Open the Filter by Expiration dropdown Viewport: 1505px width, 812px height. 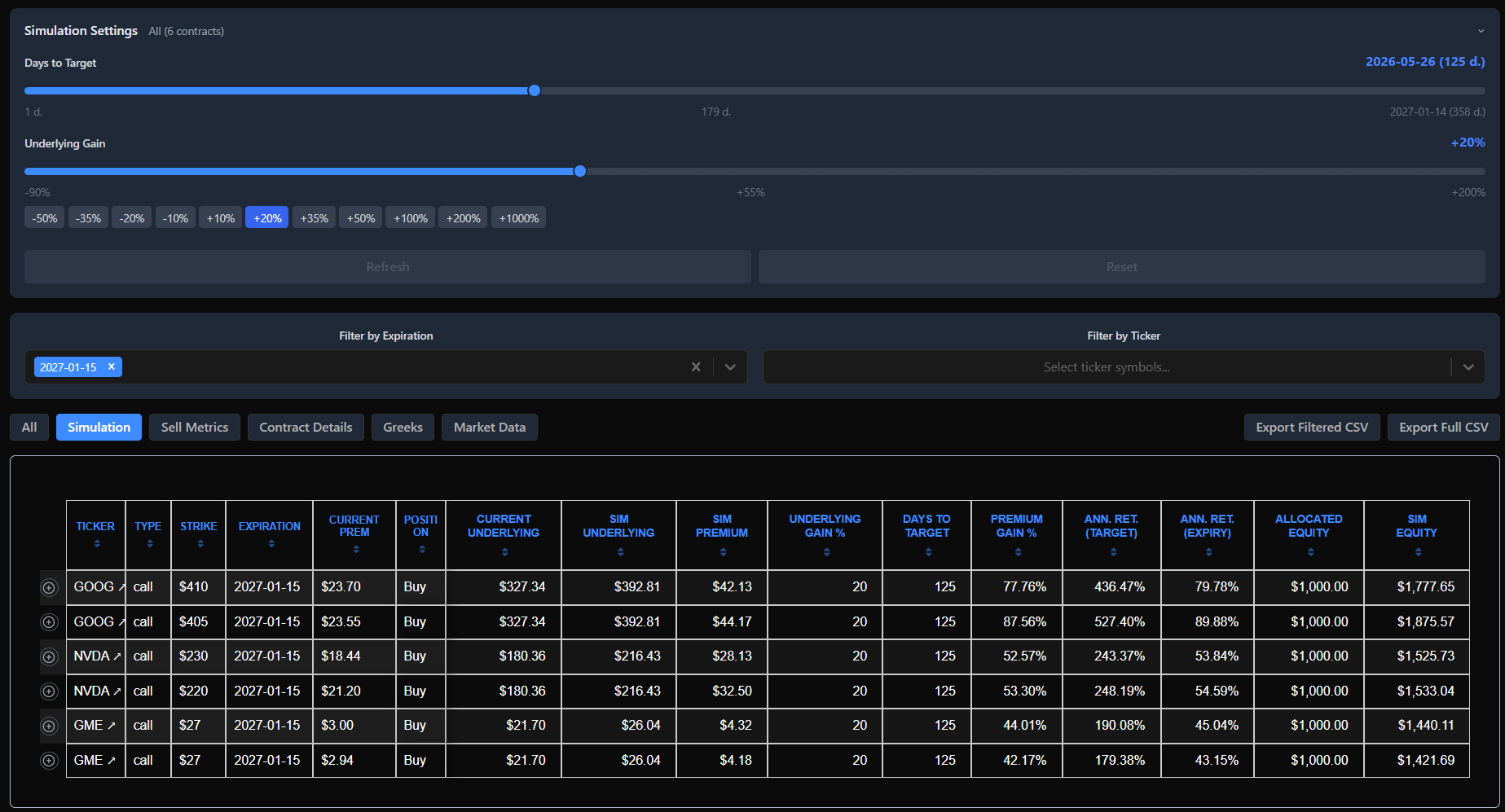coord(730,366)
